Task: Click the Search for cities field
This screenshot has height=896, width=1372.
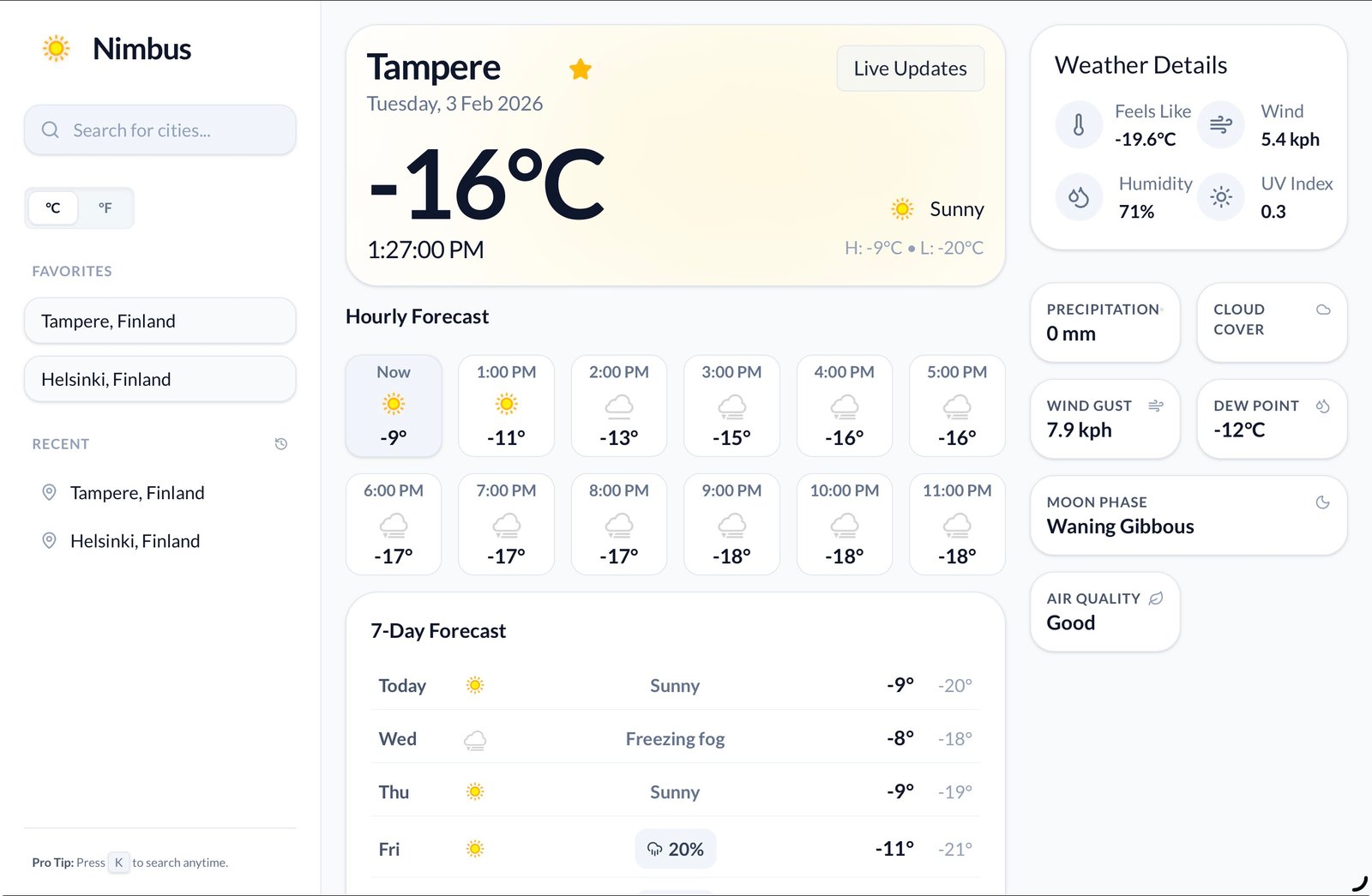Action: [159, 129]
